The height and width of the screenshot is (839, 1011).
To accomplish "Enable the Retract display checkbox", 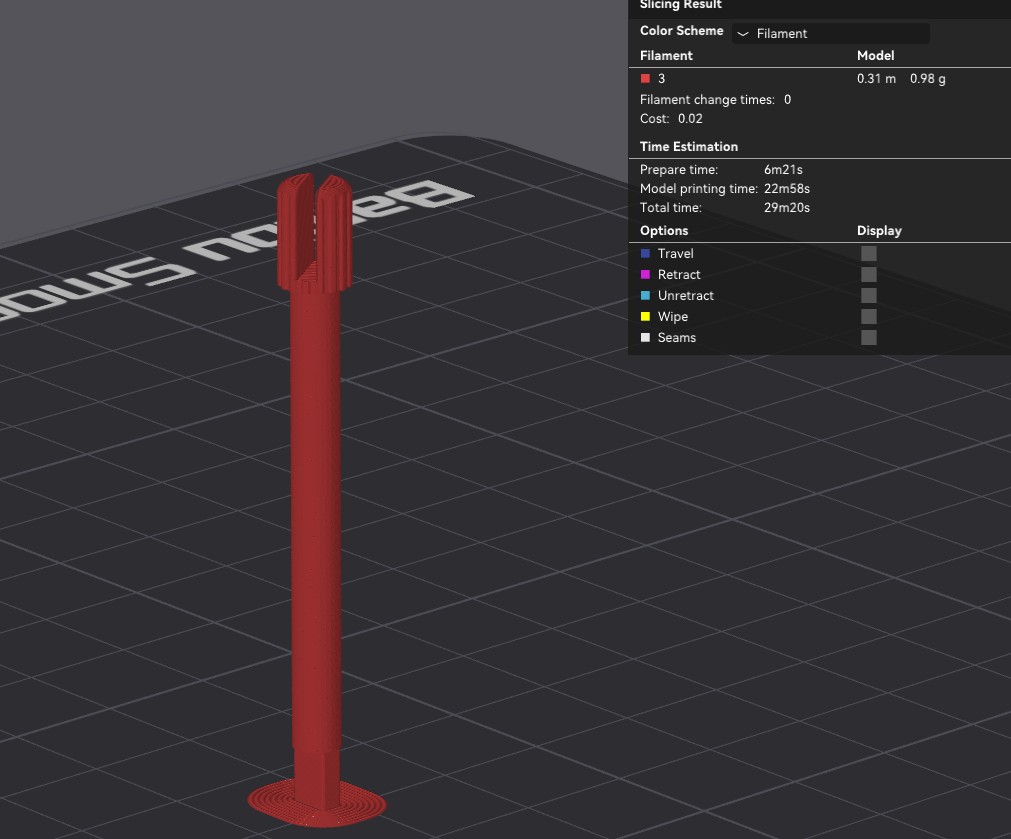I will tap(868, 275).
